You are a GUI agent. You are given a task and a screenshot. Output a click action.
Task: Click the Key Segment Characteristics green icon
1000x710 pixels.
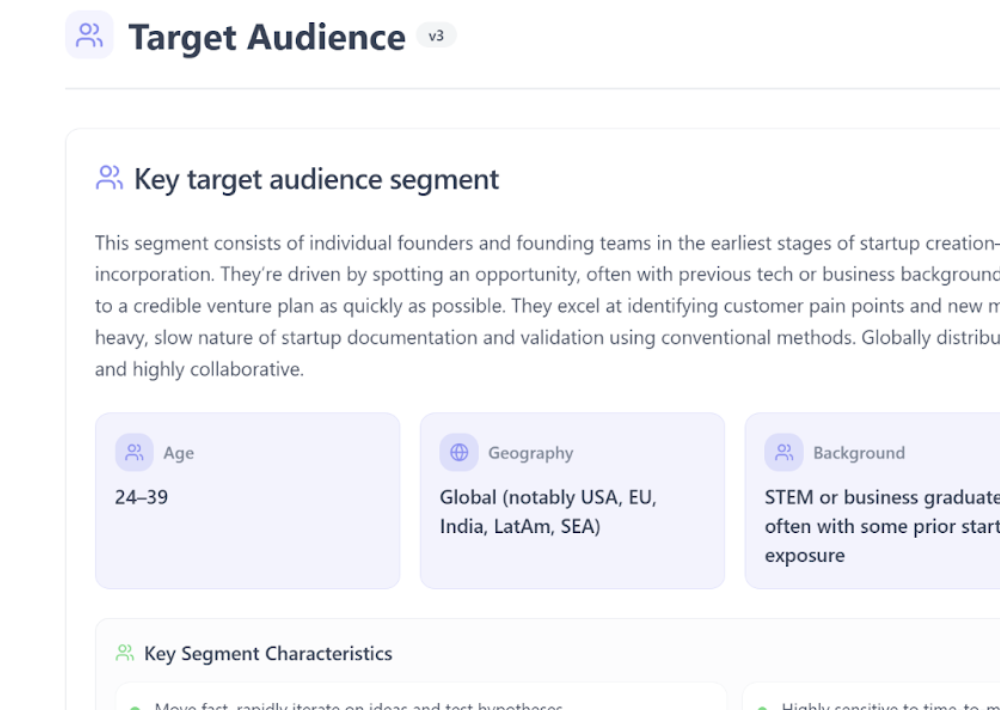pyautogui.click(x=125, y=653)
